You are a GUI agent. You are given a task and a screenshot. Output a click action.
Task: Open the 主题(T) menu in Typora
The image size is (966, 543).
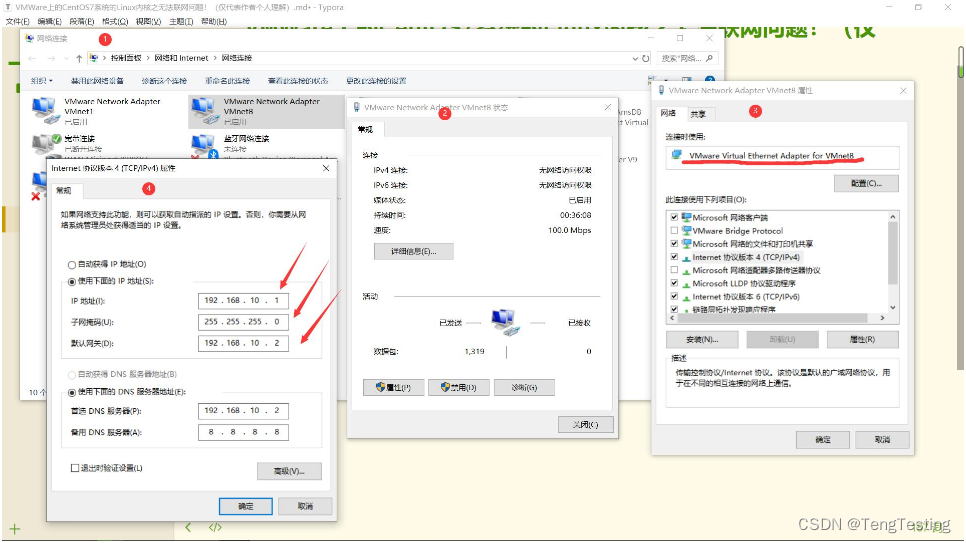click(181, 22)
